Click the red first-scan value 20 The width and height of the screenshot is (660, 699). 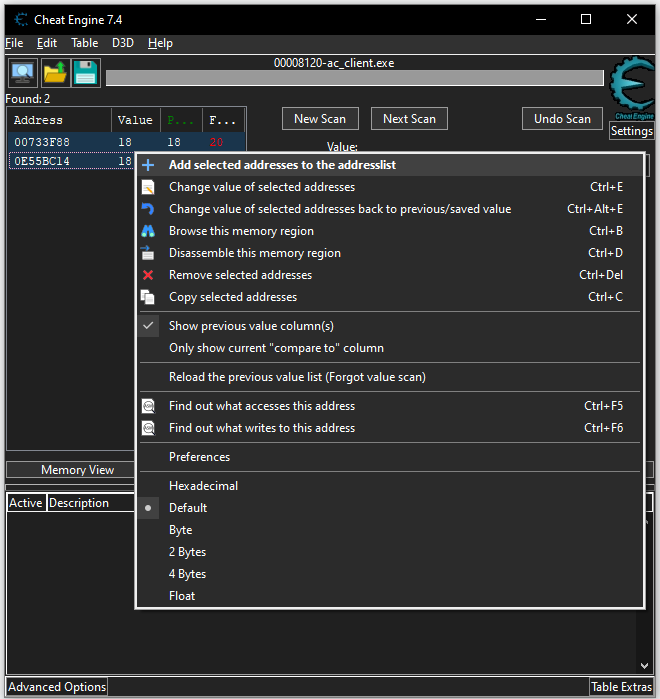(x=217, y=143)
